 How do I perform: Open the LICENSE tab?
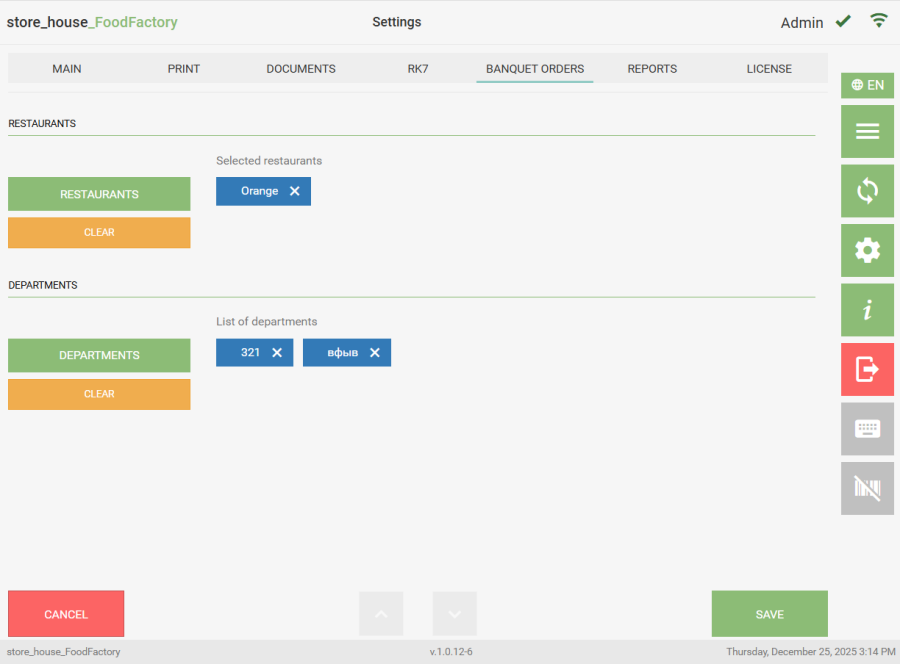tap(769, 69)
